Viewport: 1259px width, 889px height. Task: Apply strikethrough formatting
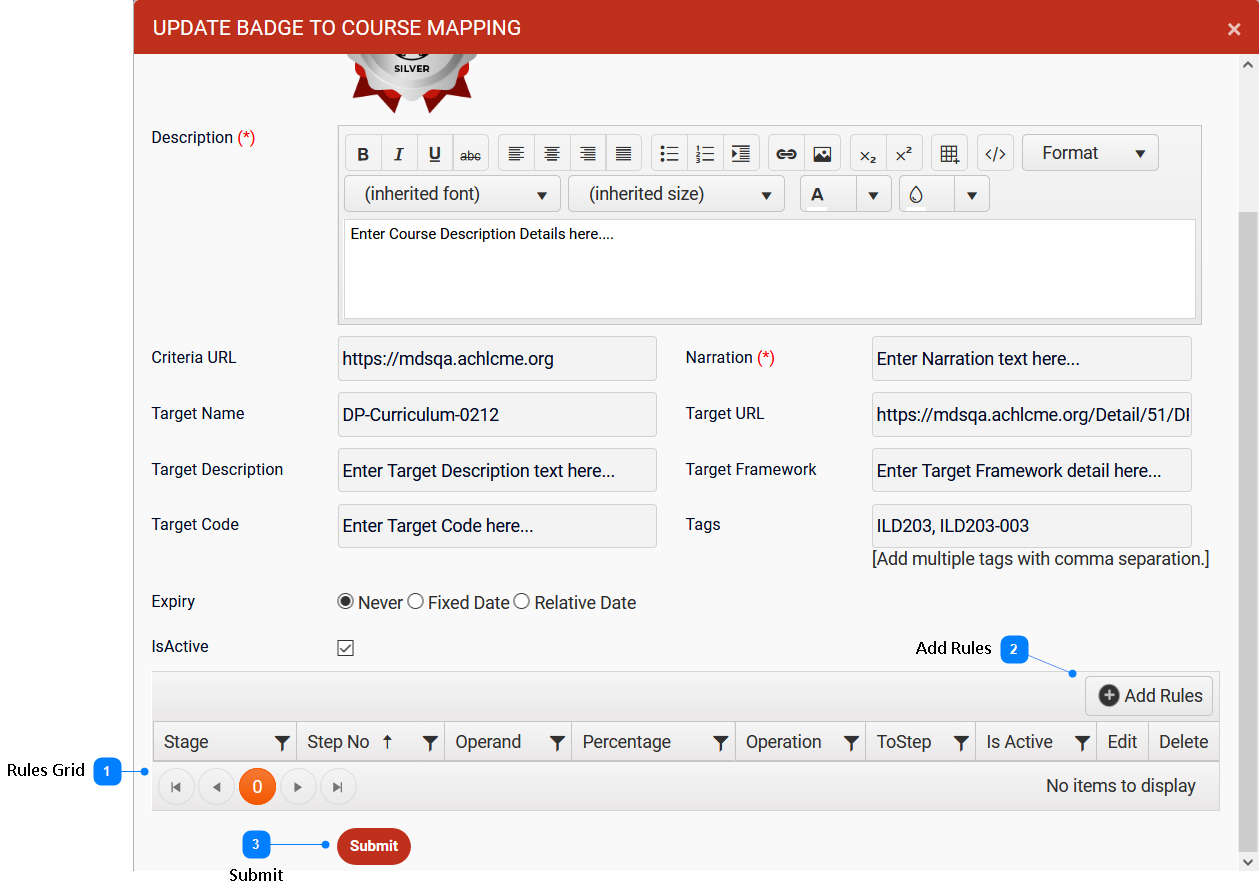click(x=471, y=154)
